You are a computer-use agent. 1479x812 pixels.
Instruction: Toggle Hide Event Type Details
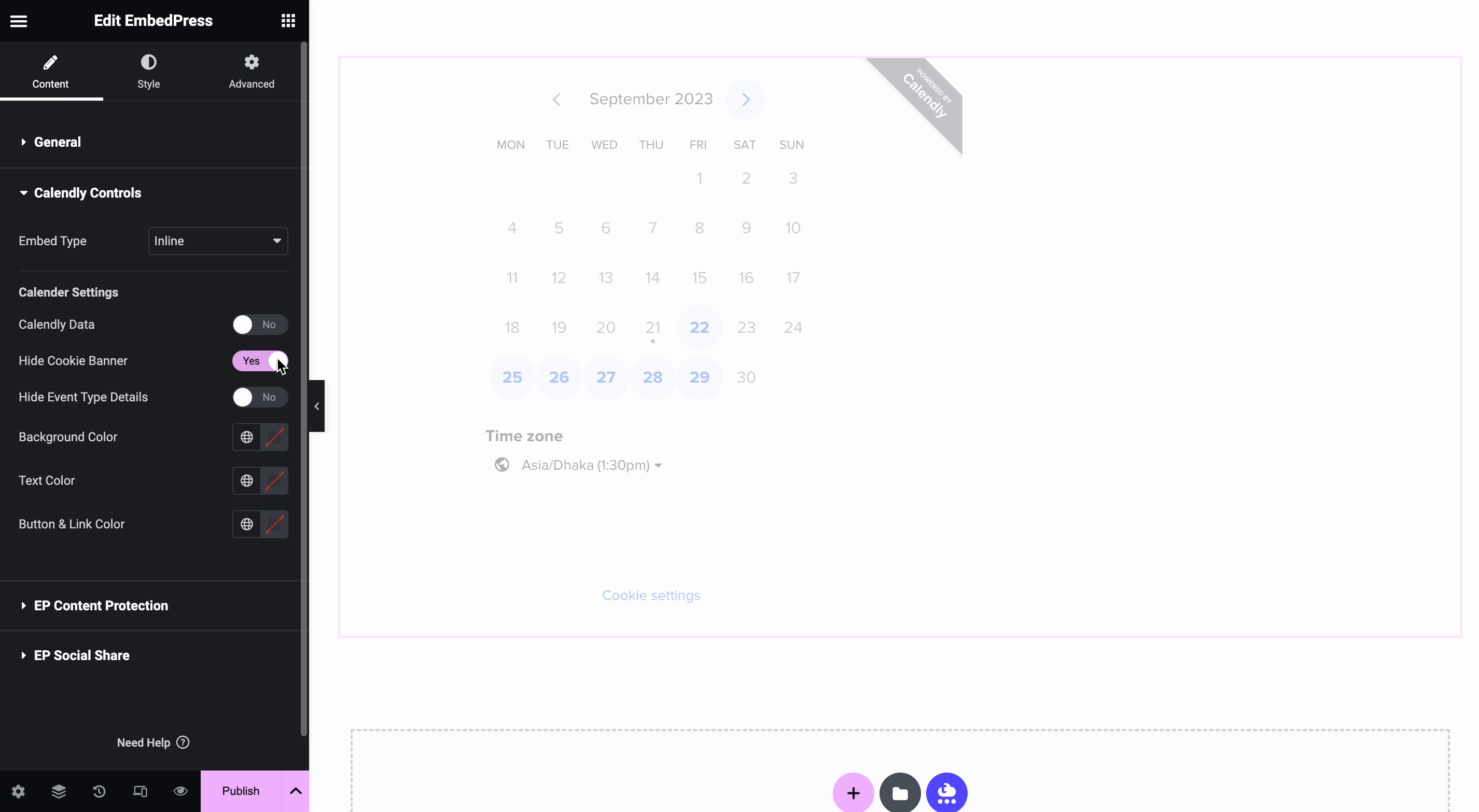point(258,397)
